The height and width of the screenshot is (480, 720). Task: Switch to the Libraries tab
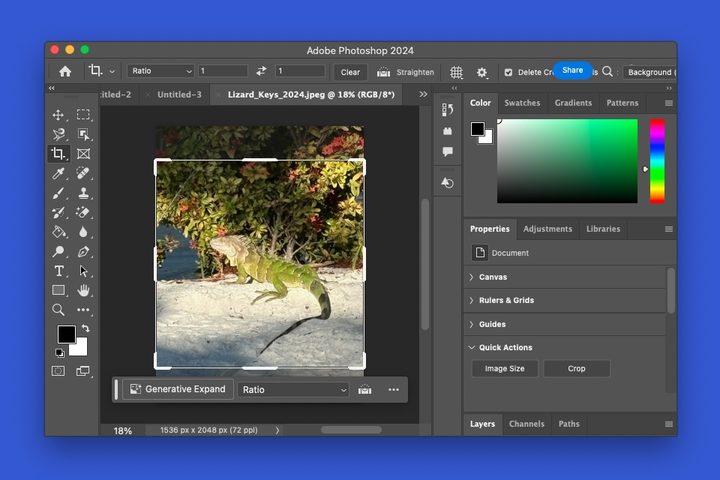603,229
